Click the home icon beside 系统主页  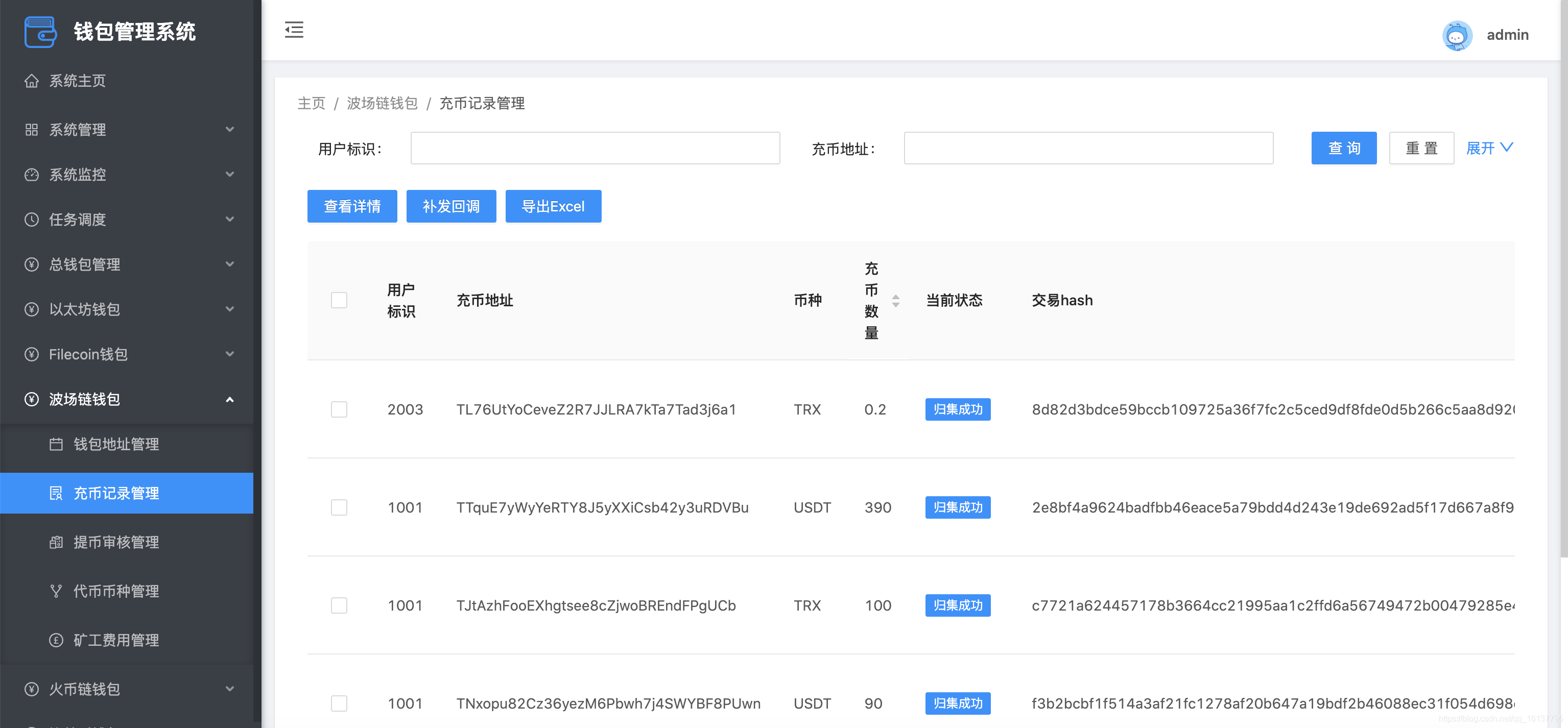click(x=32, y=81)
